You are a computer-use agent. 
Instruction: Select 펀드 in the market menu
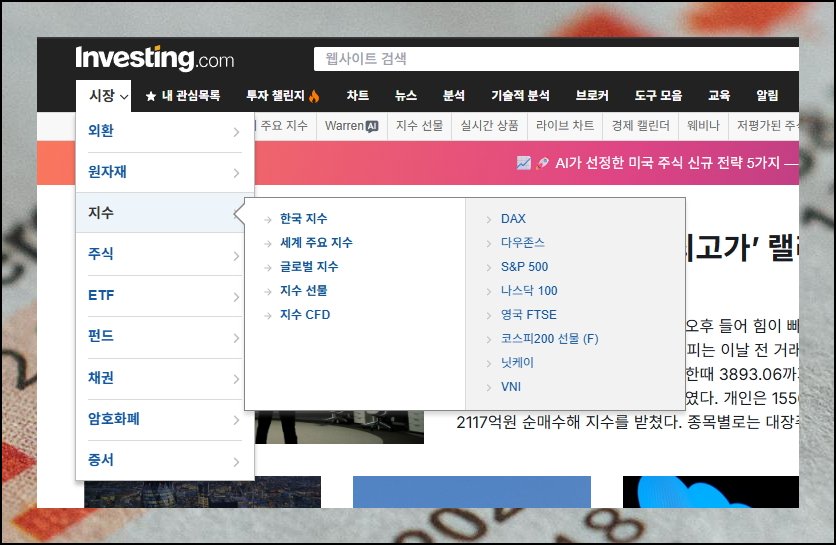pos(101,336)
